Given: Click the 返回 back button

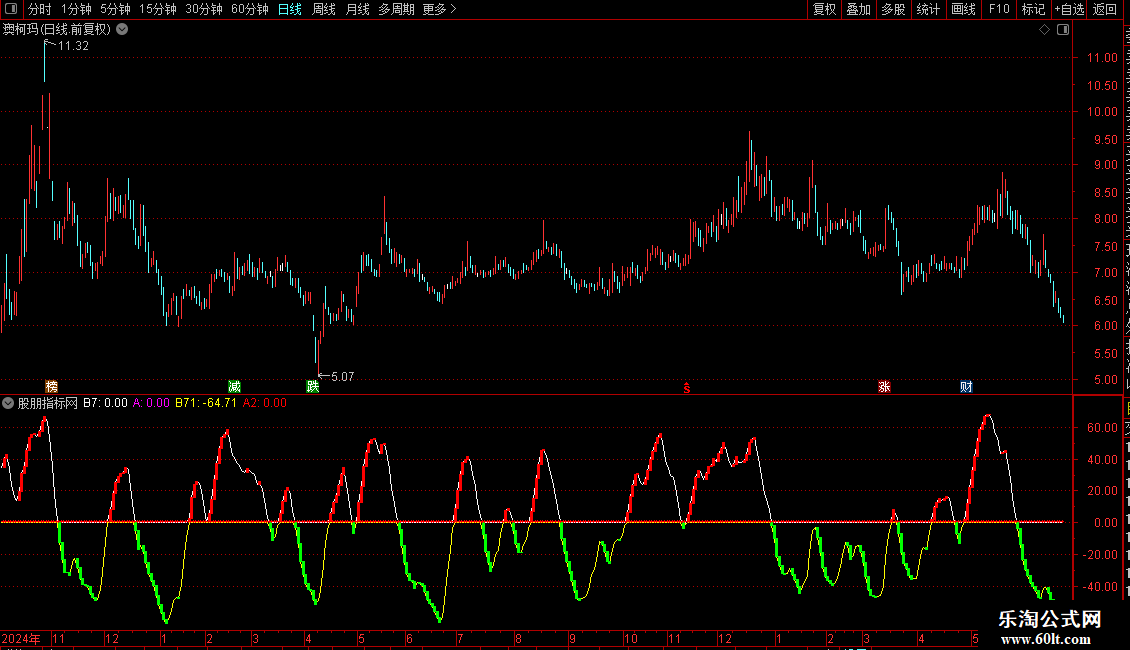Looking at the screenshot, I should 1104,9.
